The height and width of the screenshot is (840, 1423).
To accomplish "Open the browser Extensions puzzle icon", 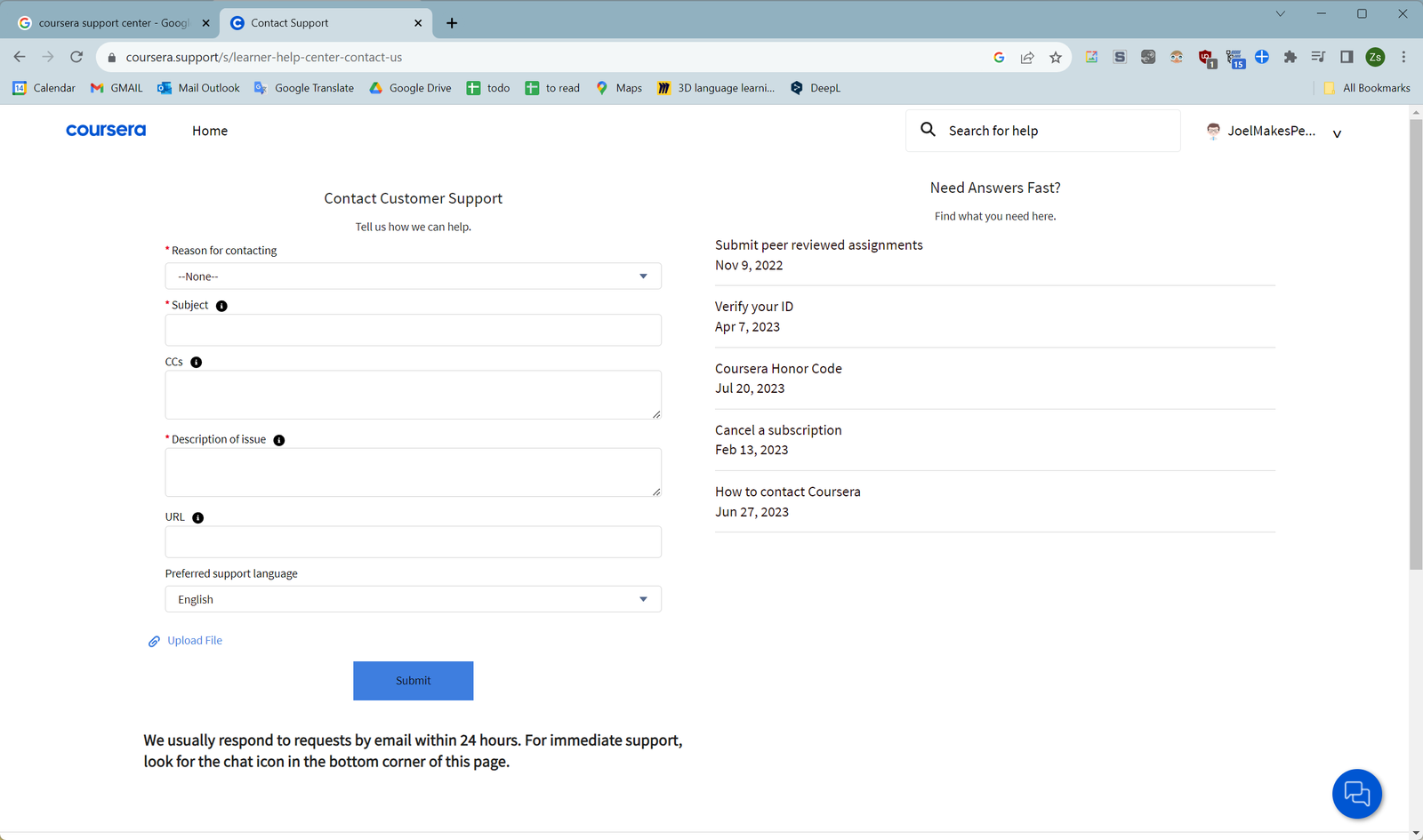I will point(1290,57).
